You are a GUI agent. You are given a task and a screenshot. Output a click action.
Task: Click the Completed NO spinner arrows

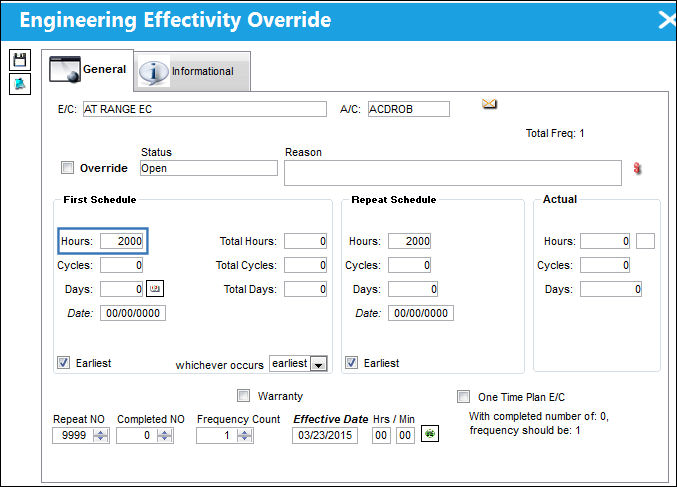pyautogui.click(x=165, y=435)
